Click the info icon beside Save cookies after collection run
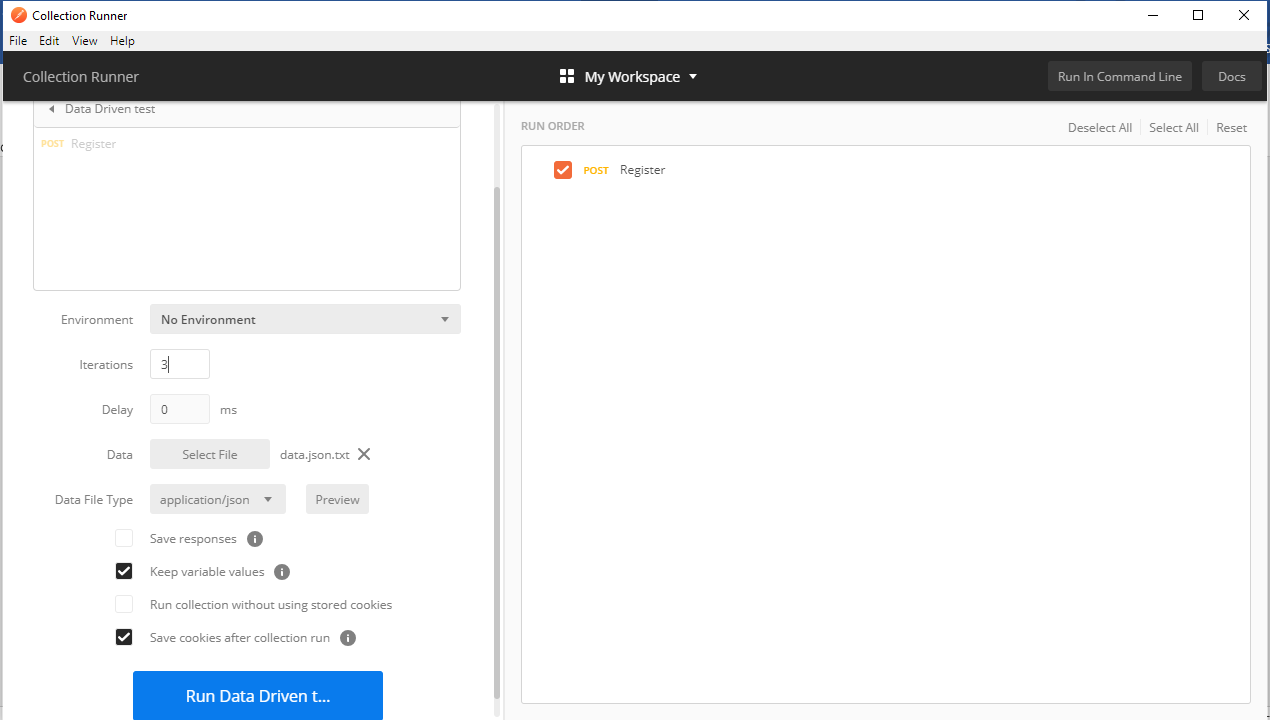1270x720 pixels. click(347, 637)
